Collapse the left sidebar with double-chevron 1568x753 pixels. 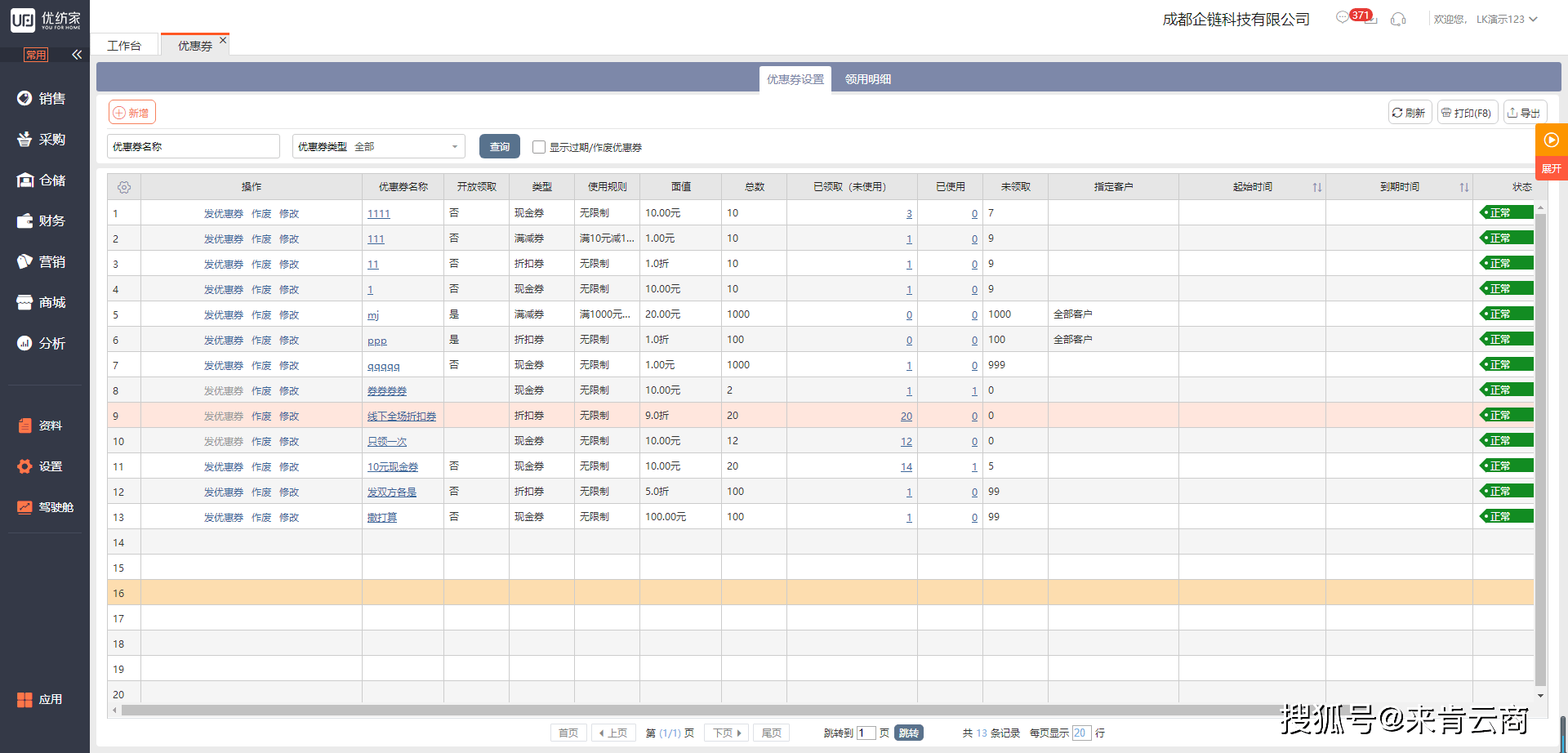click(77, 55)
